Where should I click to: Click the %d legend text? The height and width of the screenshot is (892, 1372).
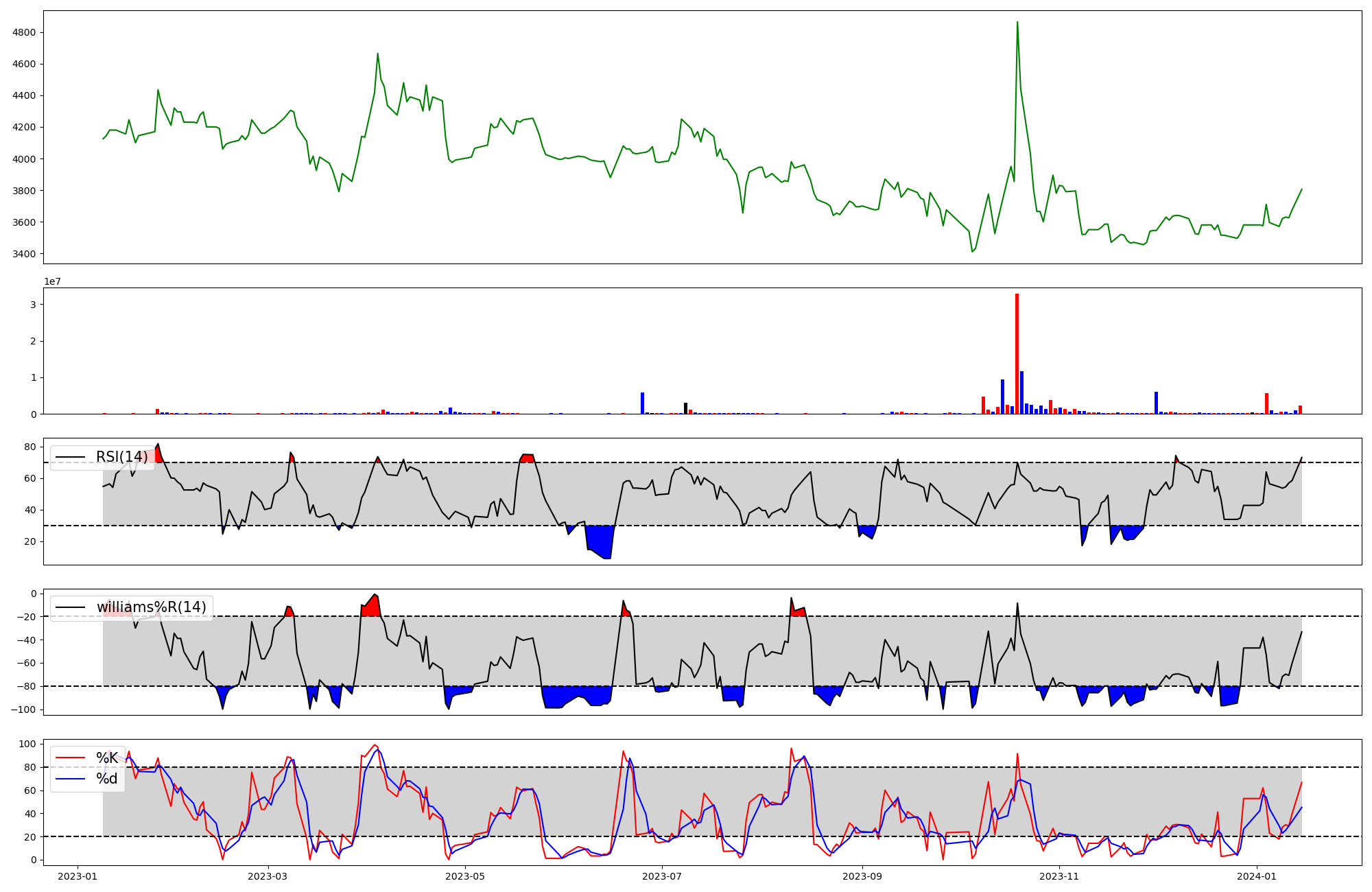[x=106, y=779]
